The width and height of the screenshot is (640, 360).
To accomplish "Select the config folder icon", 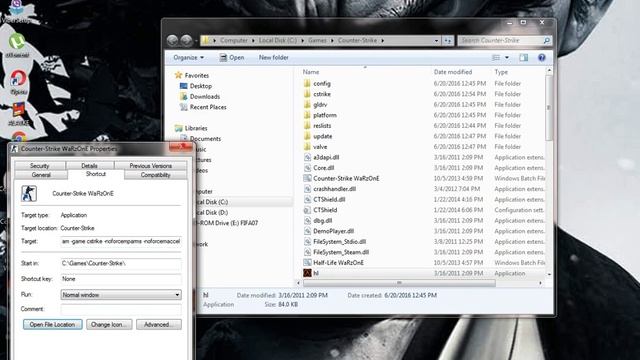I will (307, 83).
